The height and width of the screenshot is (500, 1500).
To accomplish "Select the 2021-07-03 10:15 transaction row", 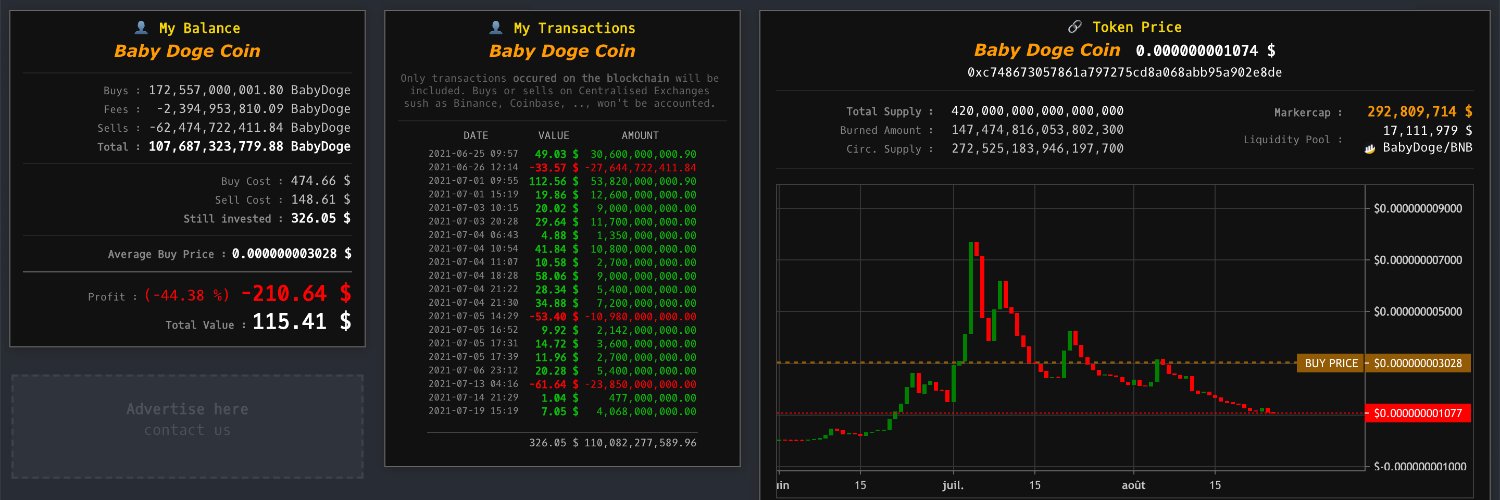I will pos(562,208).
